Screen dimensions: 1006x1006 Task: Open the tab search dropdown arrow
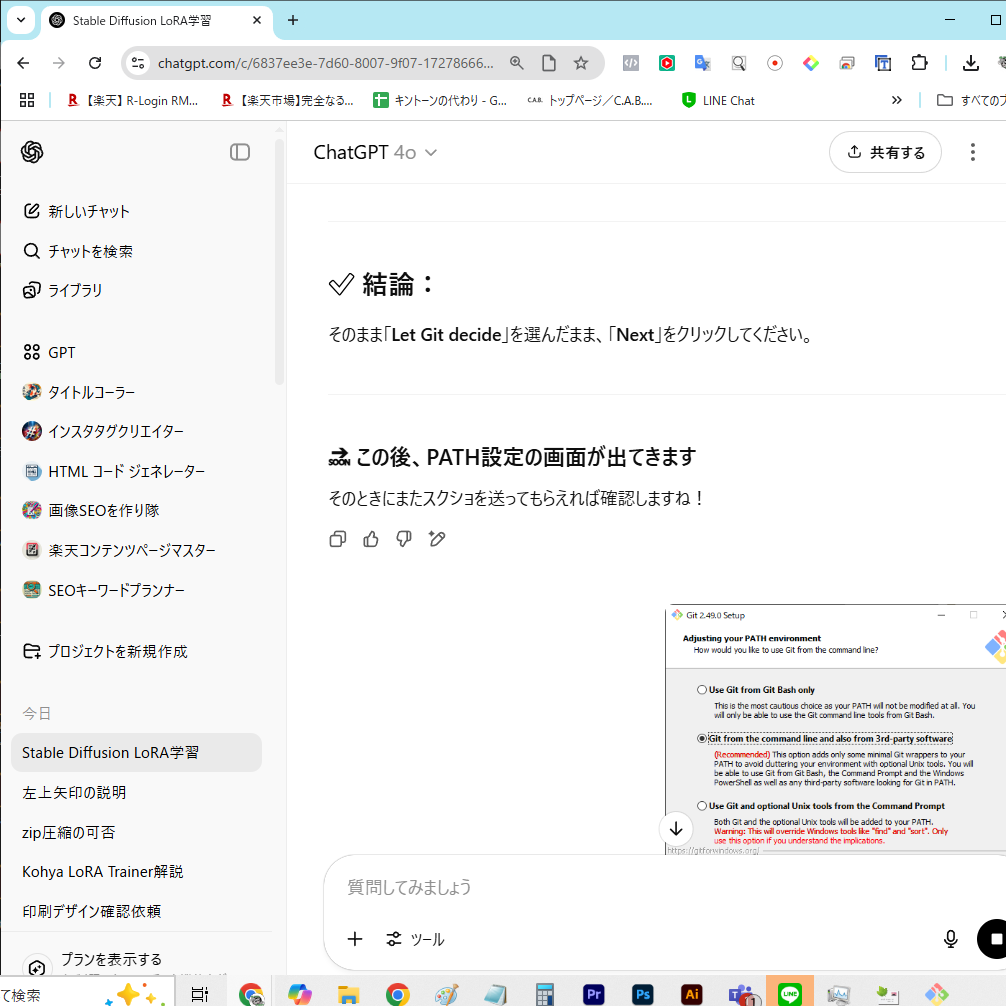tap(21, 20)
